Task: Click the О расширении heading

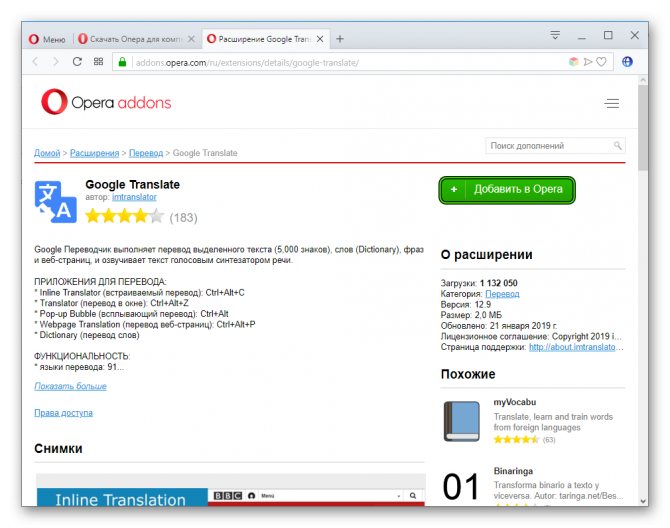Action: click(x=487, y=255)
